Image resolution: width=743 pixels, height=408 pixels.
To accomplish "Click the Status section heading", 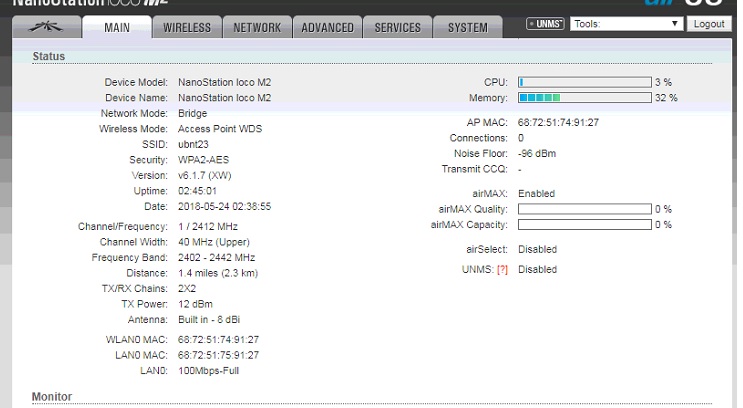I will [48, 56].
